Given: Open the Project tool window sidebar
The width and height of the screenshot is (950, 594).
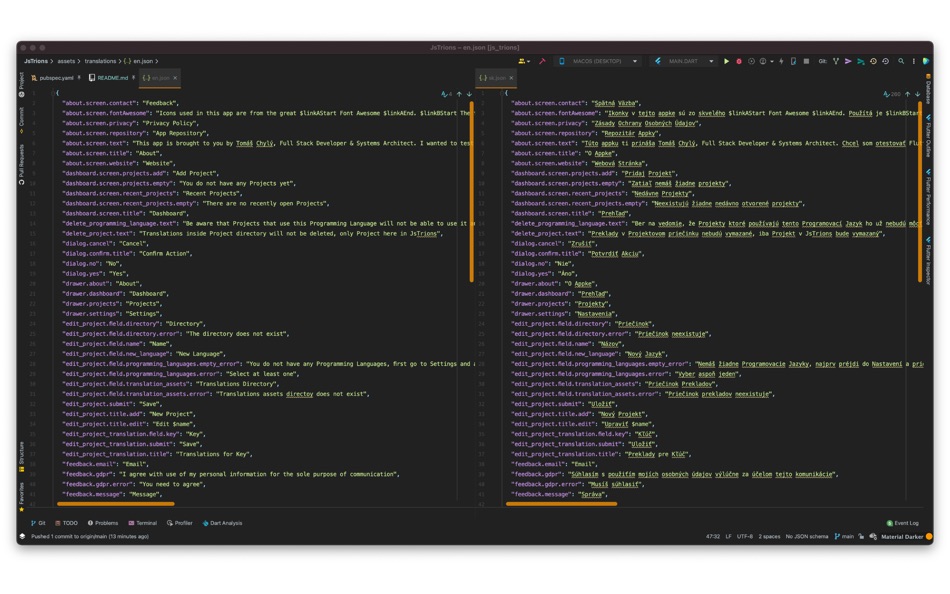Looking at the screenshot, I should coord(21,84).
